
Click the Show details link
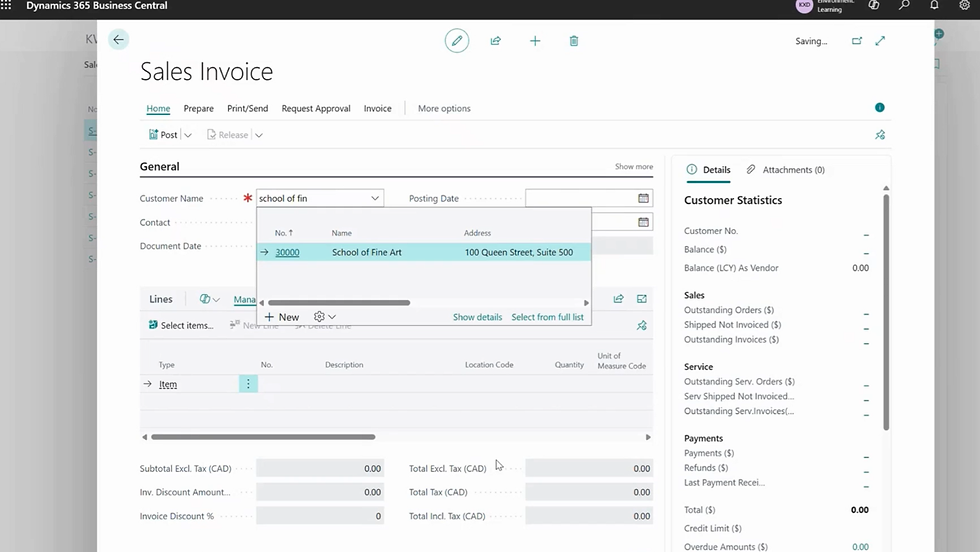pyautogui.click(x=478, y=317)
